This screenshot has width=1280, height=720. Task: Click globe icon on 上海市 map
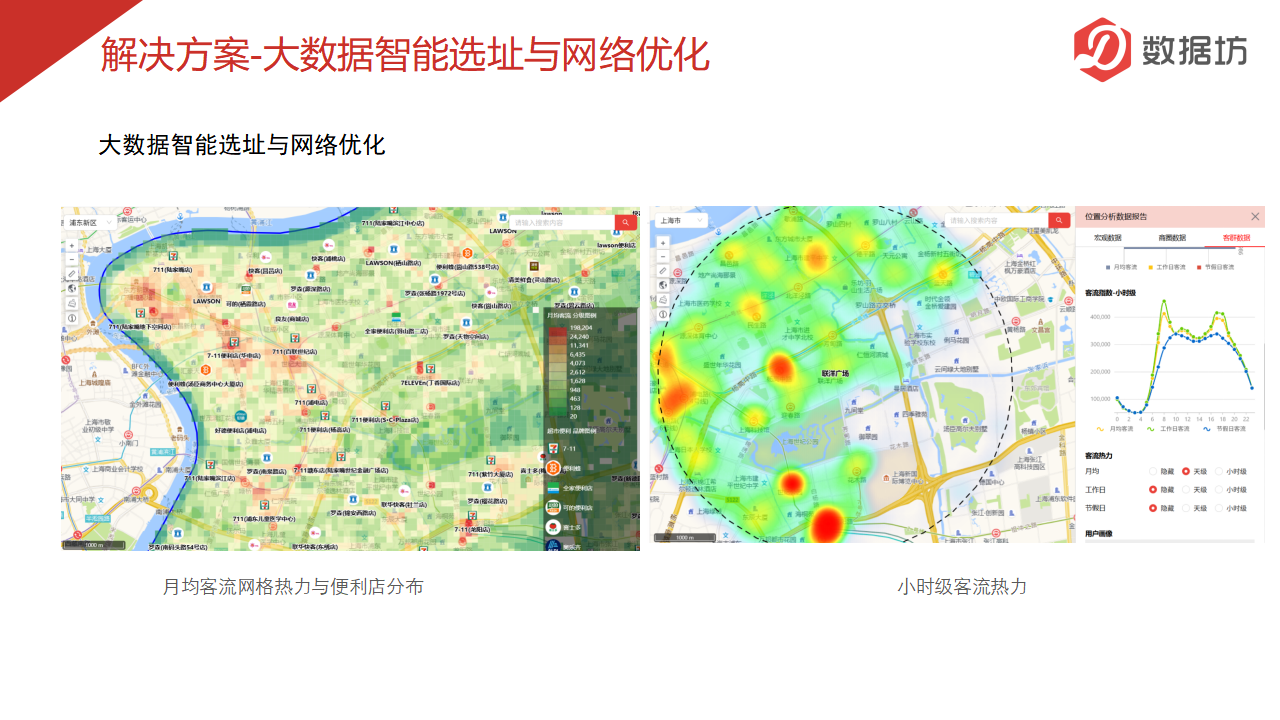tap(663, 285)
